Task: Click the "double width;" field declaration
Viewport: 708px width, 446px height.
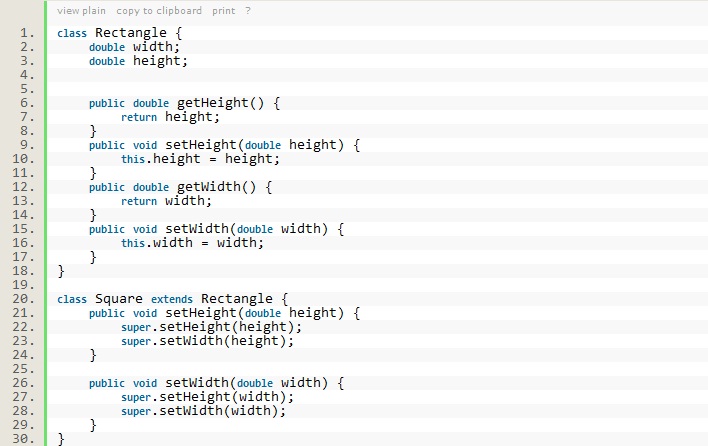Action: coord(134,46)
